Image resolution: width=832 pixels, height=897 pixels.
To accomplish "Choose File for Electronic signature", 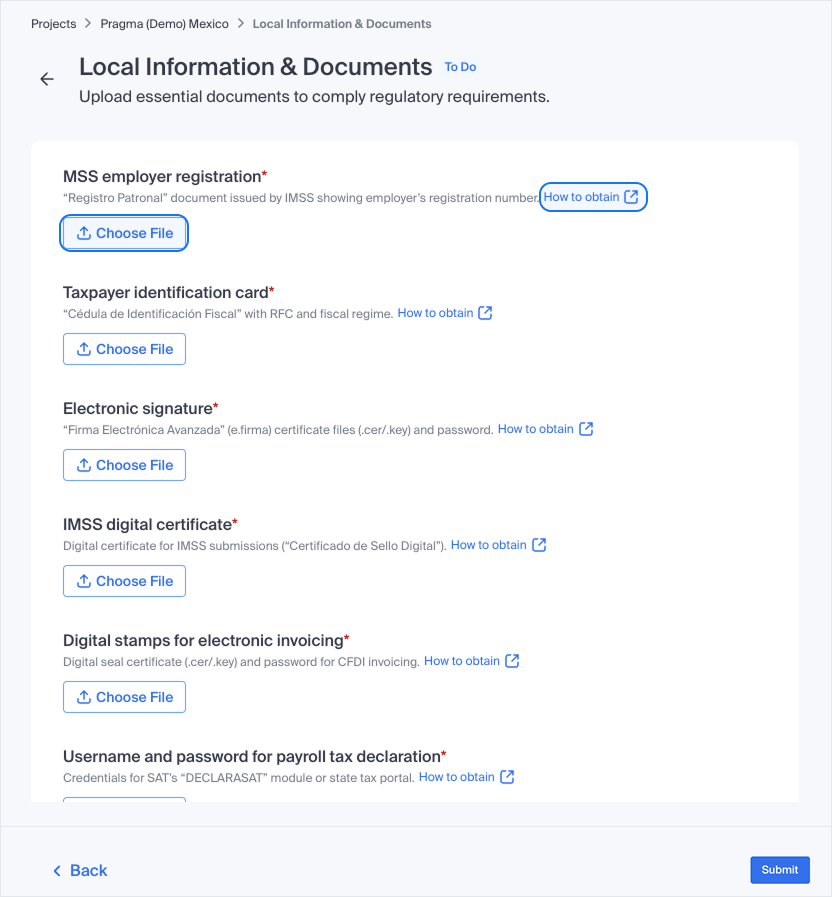I will 124,465.
